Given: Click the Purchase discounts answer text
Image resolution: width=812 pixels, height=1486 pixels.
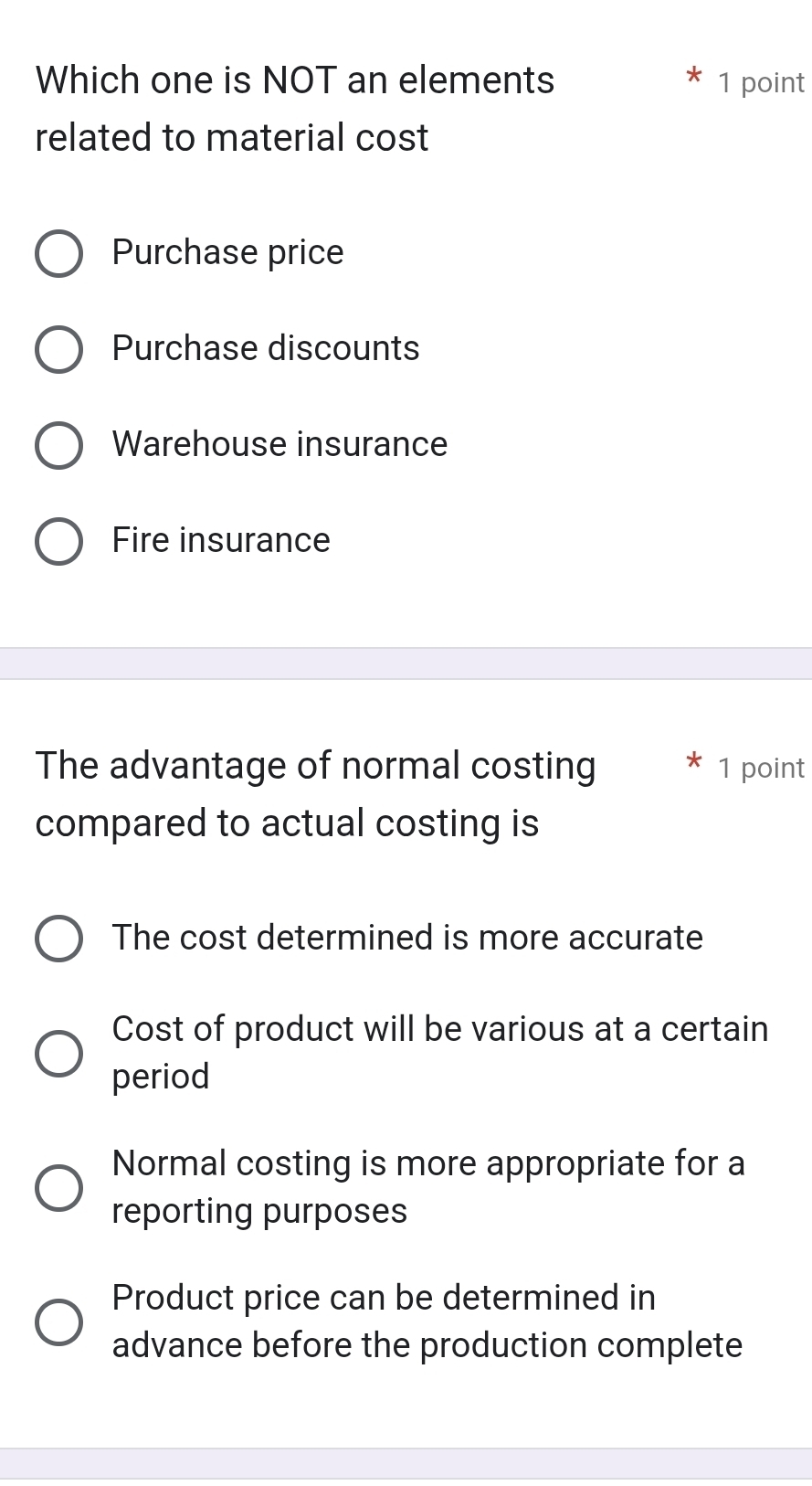Looking at the screenshot, I should click(x=265, y=349).
